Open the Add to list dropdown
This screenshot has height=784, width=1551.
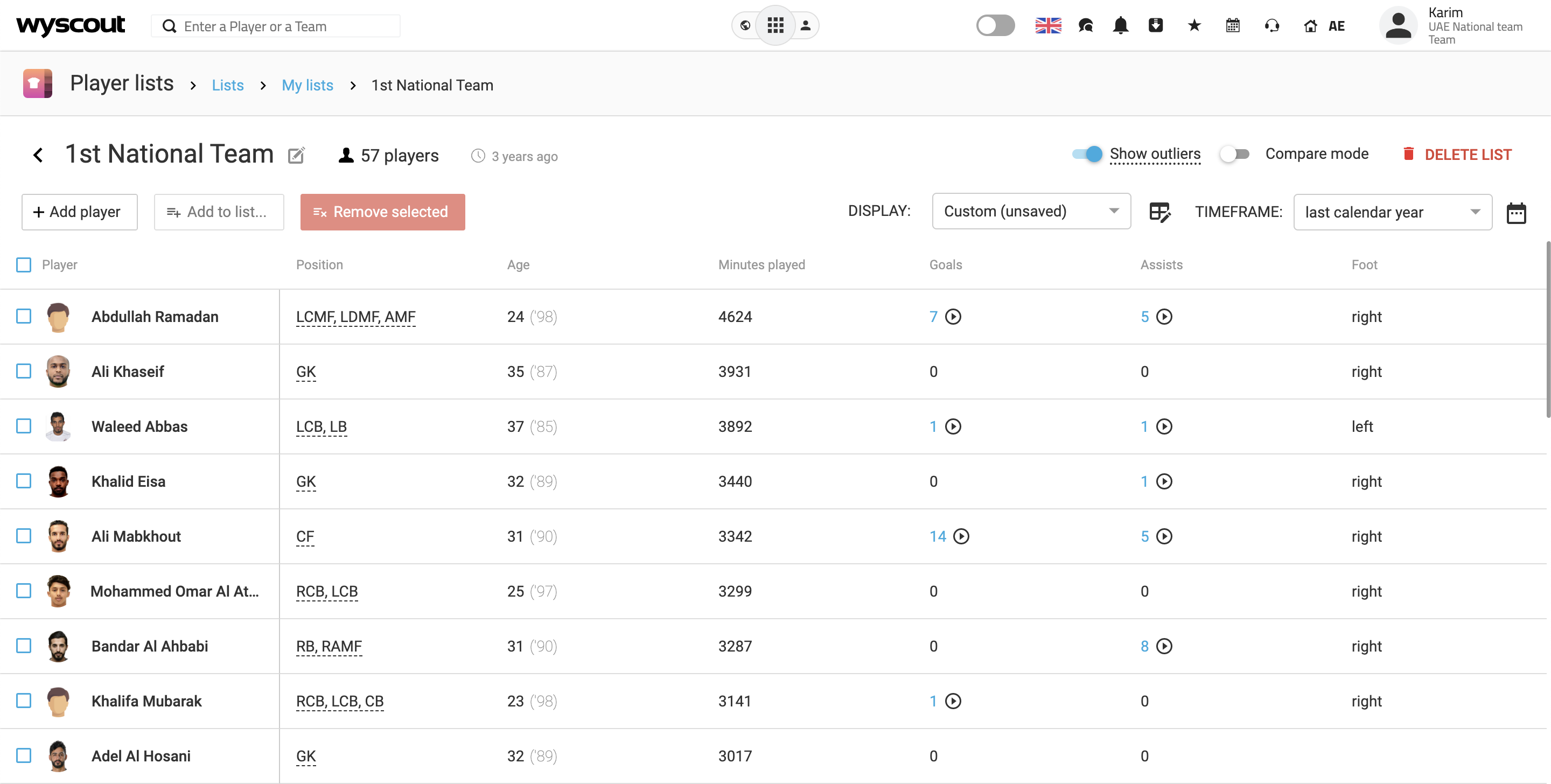point(219,212)
